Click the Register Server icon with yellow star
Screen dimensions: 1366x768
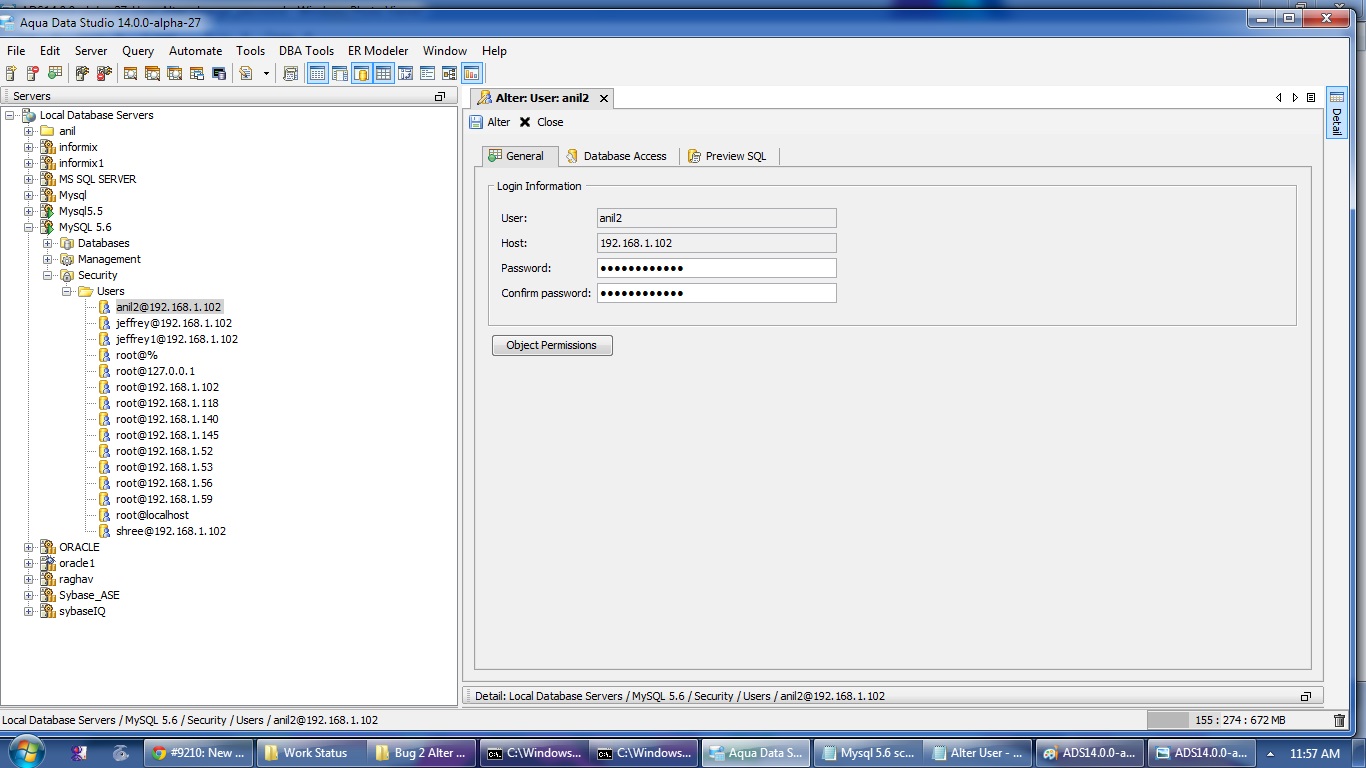coord(11,73)
